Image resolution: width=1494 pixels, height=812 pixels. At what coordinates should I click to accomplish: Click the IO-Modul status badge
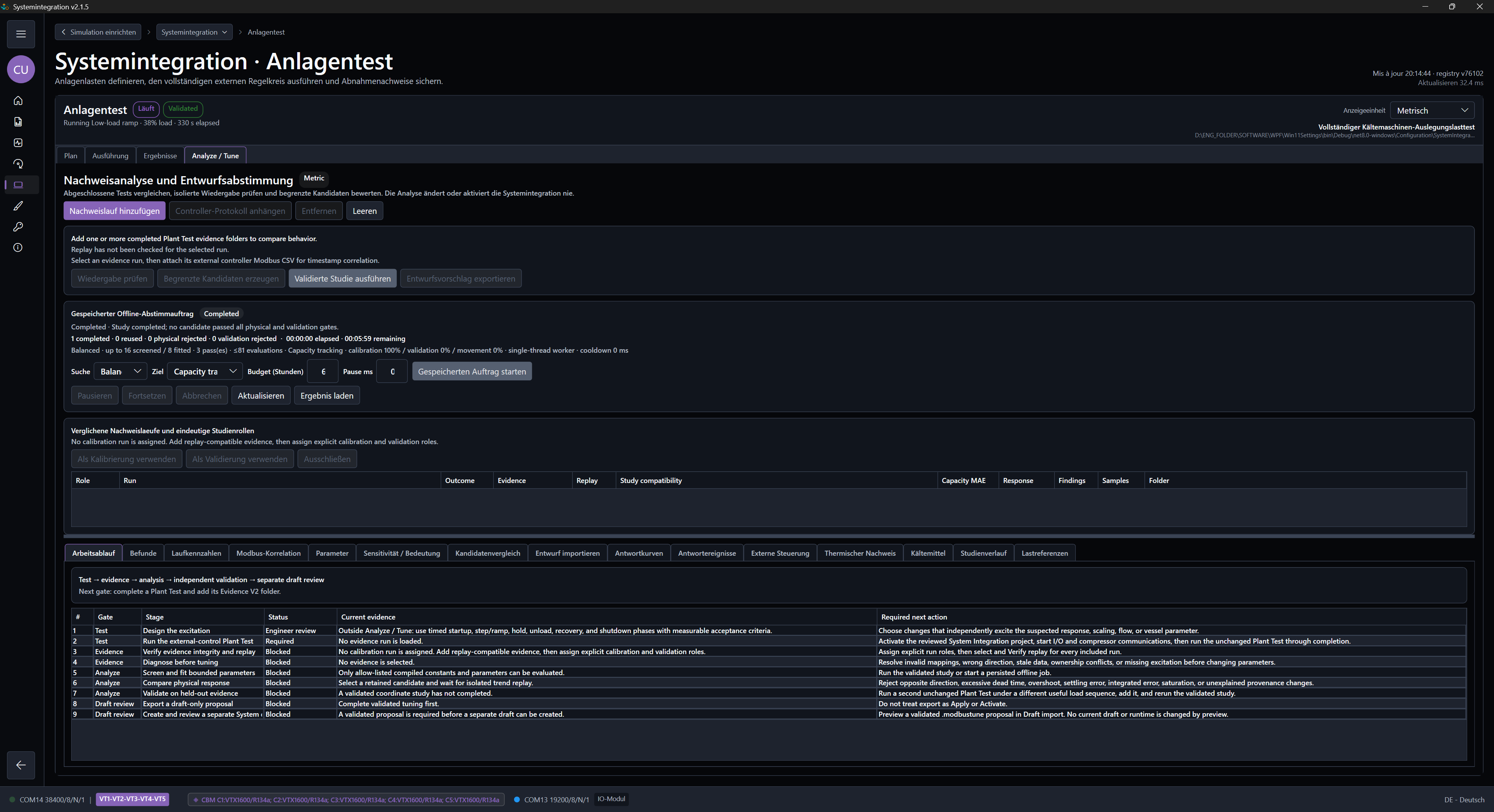pos(611,799)
